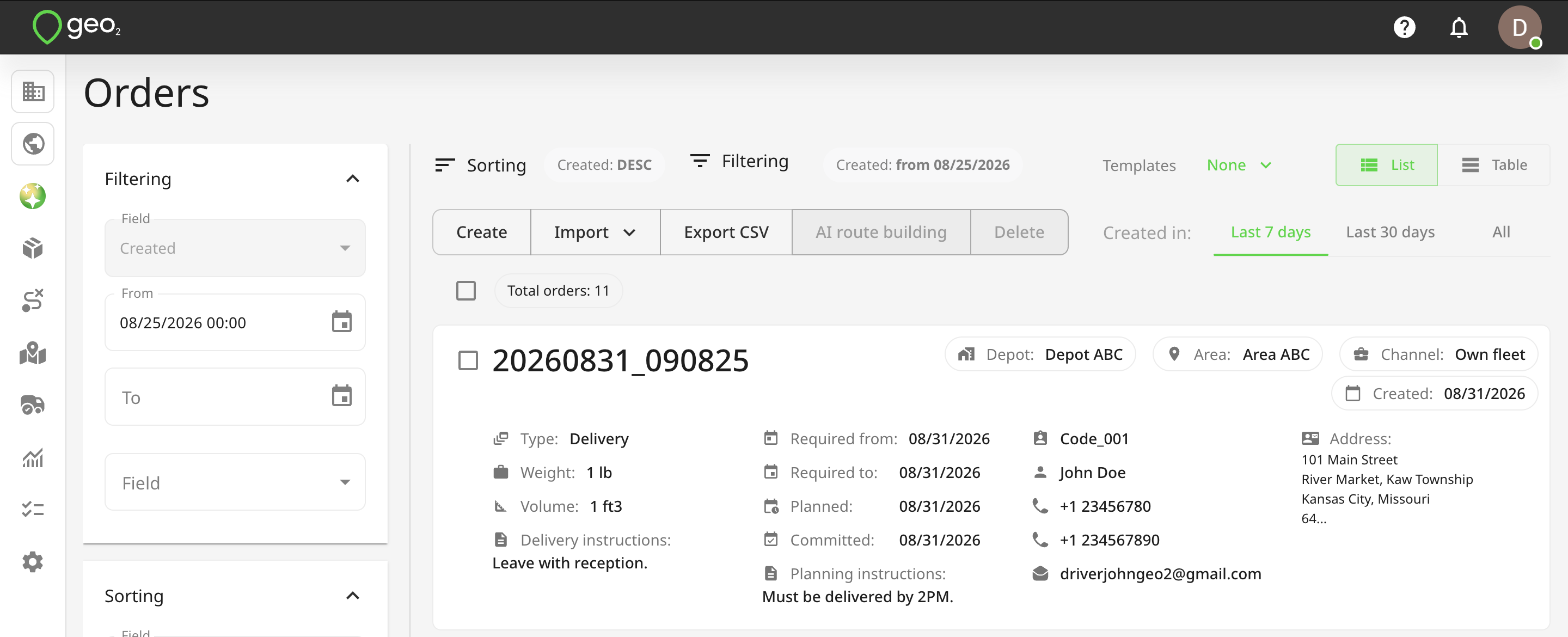The image size is (1568, 637).
Task: Open calendar picker for To date
Action: coord(341,396)
